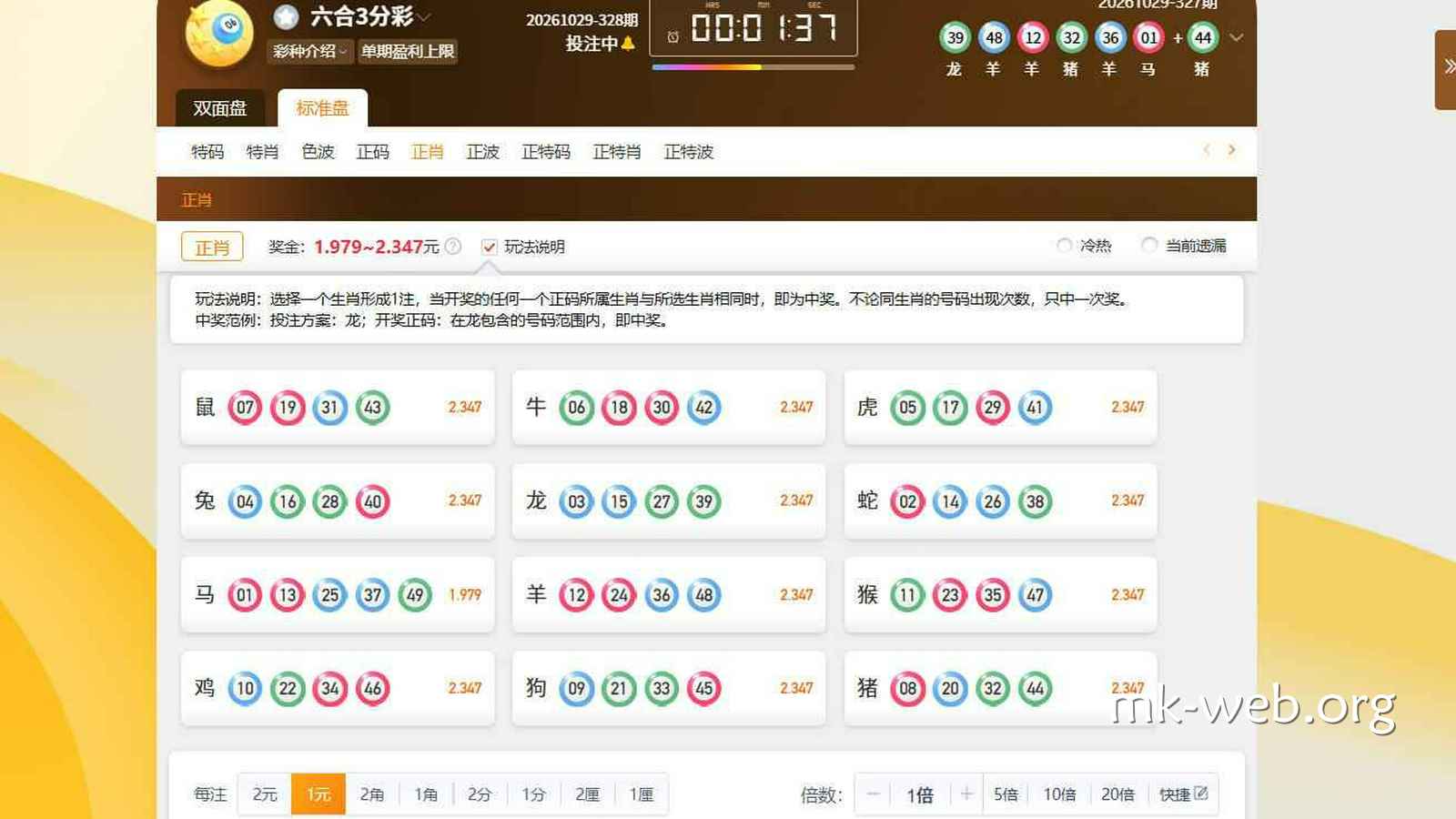Viewport: 1456px width, 819px height.
Task: Select ball 10 in the 鸡 row
Action: 245,688
